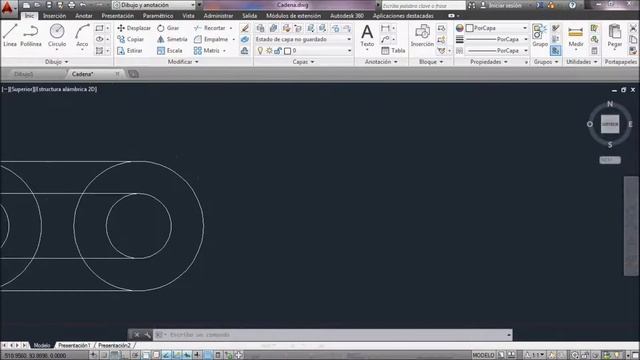Expand the Anotación panel

point(381,62)
